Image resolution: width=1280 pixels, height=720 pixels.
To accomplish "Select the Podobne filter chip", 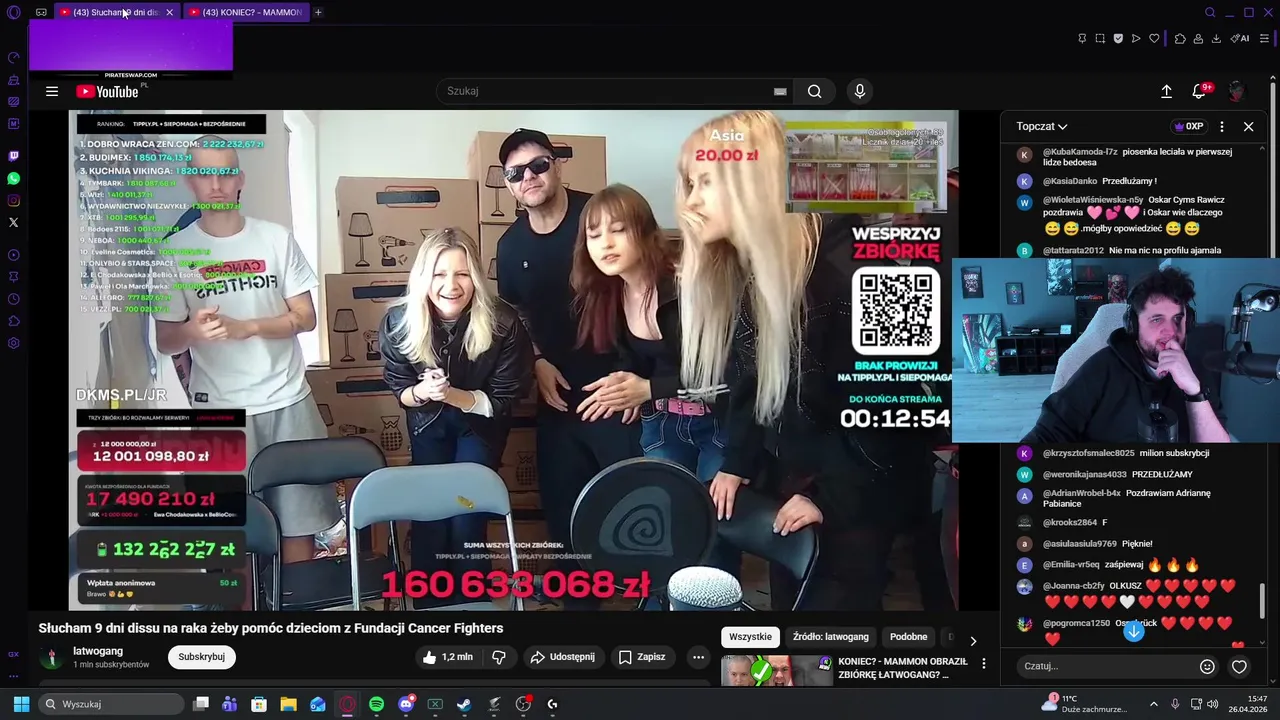I will (909, 637).
